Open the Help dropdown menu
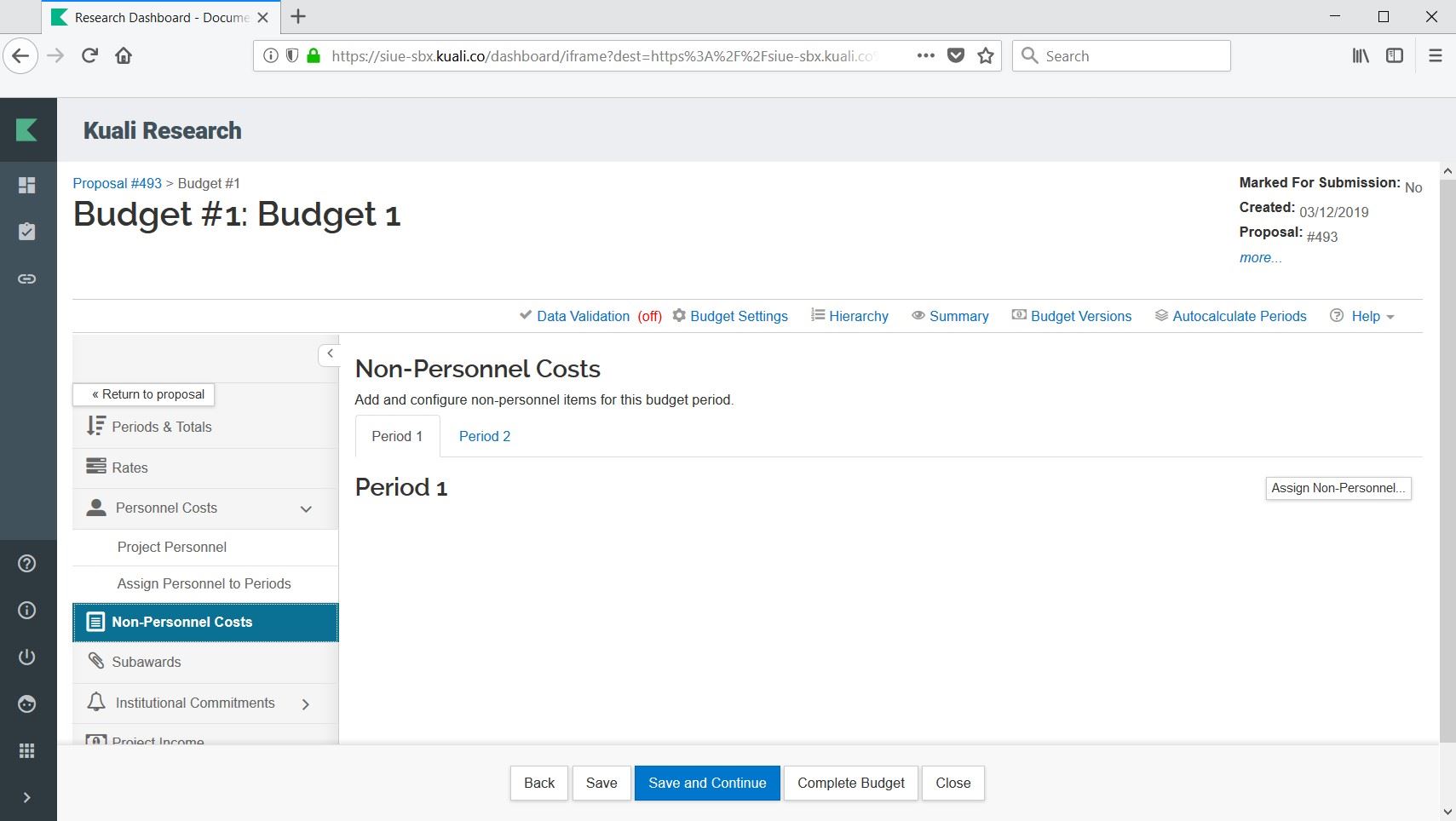Viewport: 1456px width, 821px height. 1365,316
